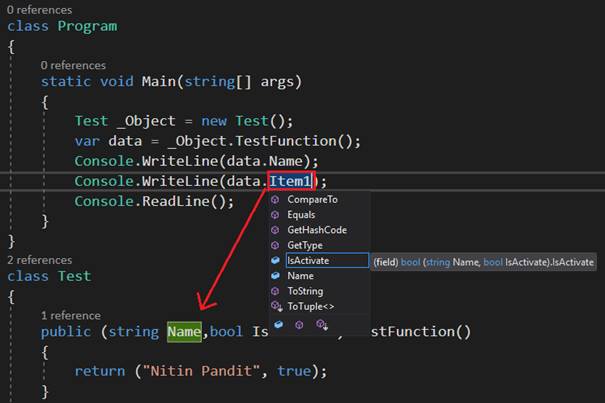The height and width of the screenshot is (403, 605).
Task: Open the 0 references lens above Main
Action: point(73,65)
